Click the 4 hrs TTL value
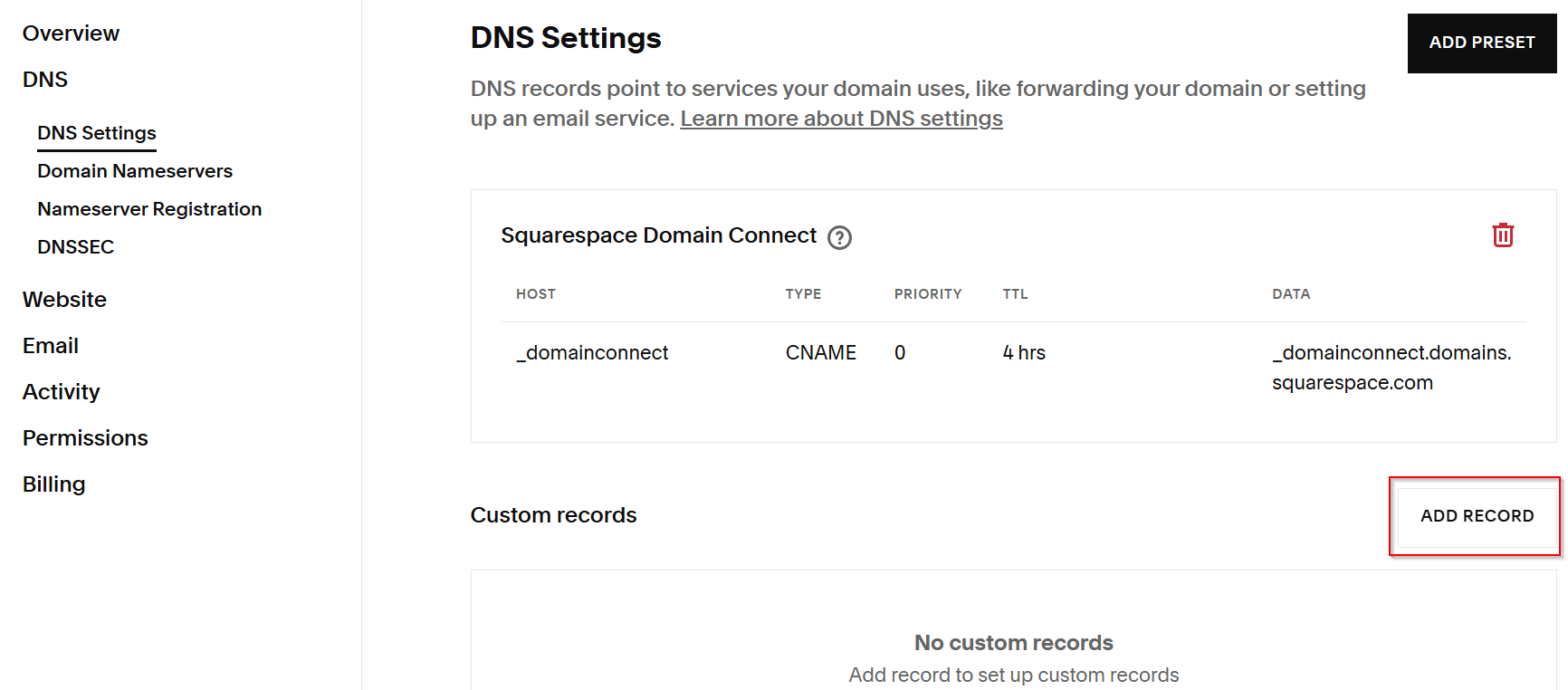This screenshot has width=1568, height=690. click(1024, 353)
